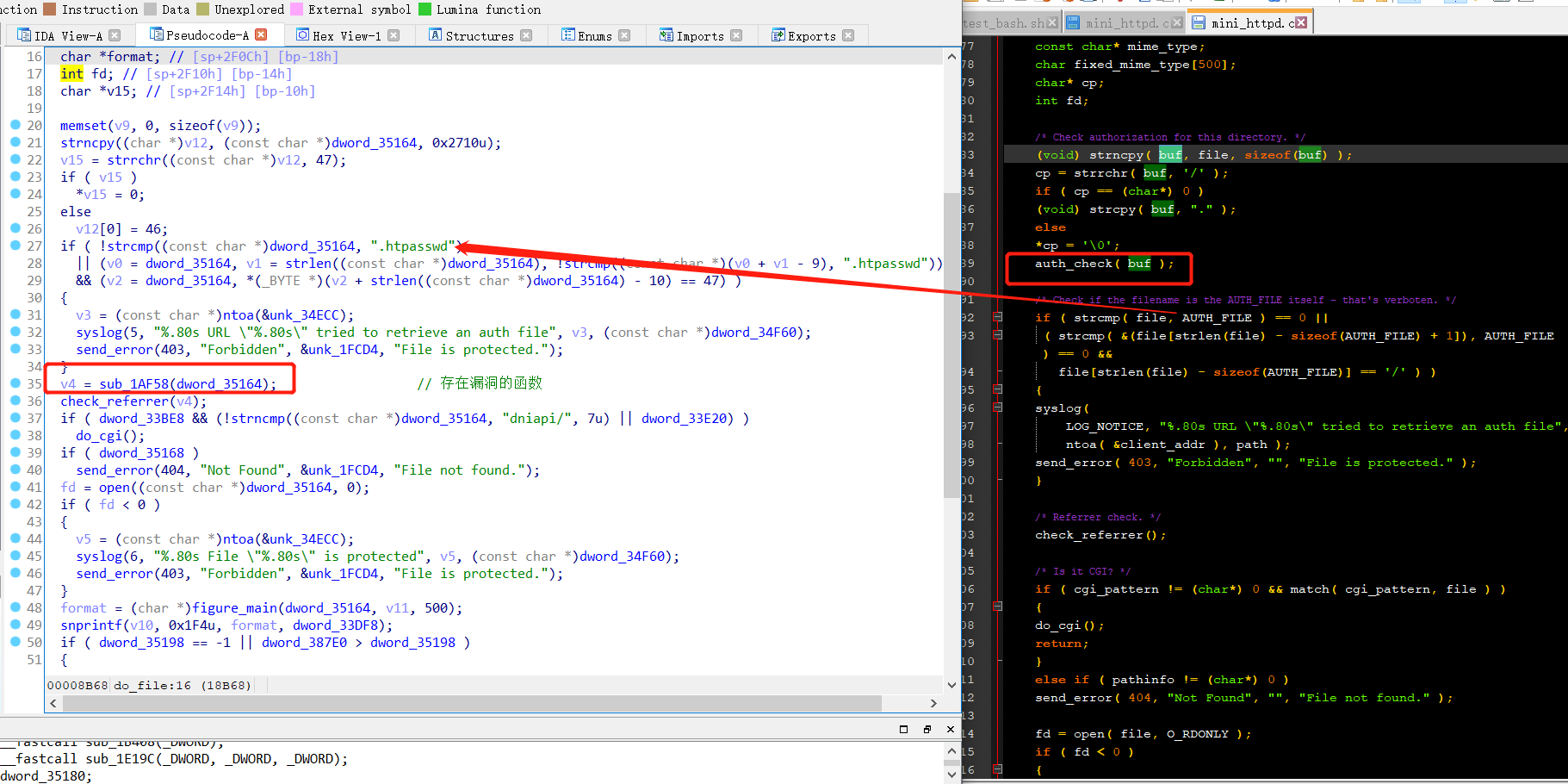Switch to the Enums tab
Viewport: 1568px width, 784px height.
pyautogui.click(x=595, y=36)
